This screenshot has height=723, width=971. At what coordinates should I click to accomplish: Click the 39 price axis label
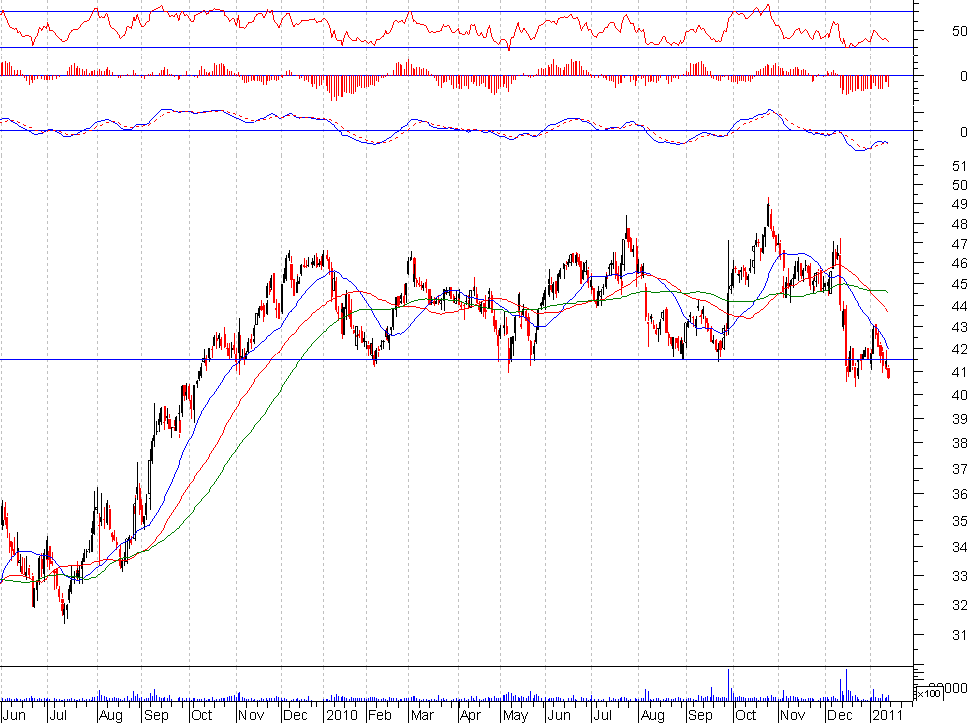click(959, 419)
